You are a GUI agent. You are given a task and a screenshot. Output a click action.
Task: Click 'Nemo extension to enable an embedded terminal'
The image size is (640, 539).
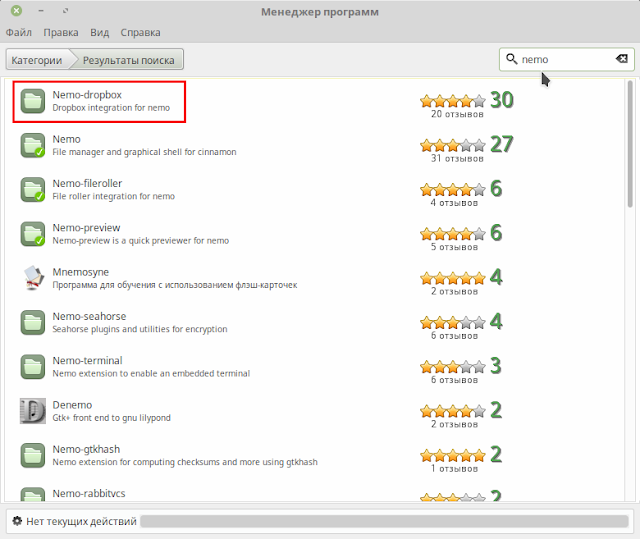click(151, 373)
